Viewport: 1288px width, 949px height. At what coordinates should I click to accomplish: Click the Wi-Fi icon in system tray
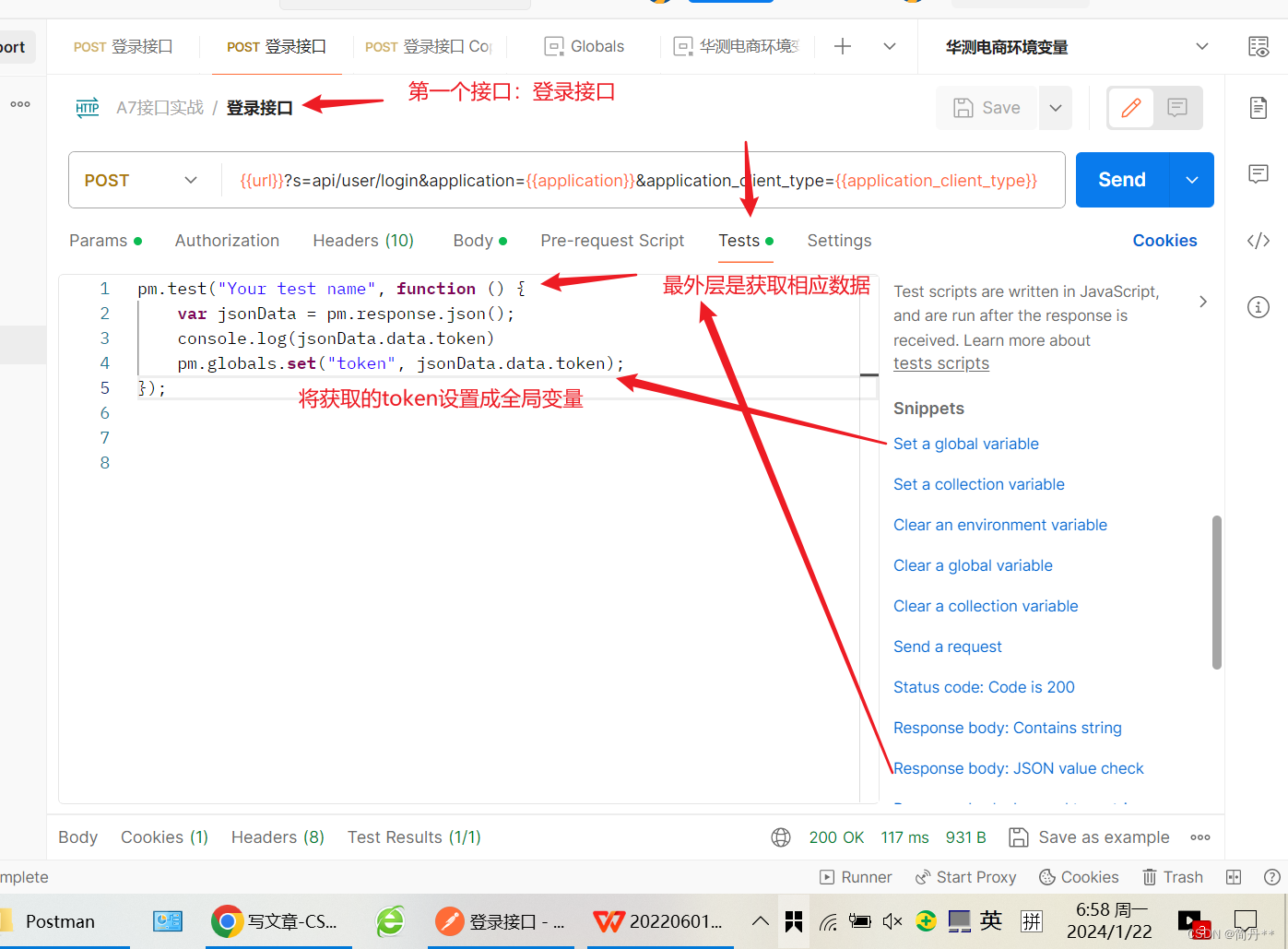(x=829, y=921)
